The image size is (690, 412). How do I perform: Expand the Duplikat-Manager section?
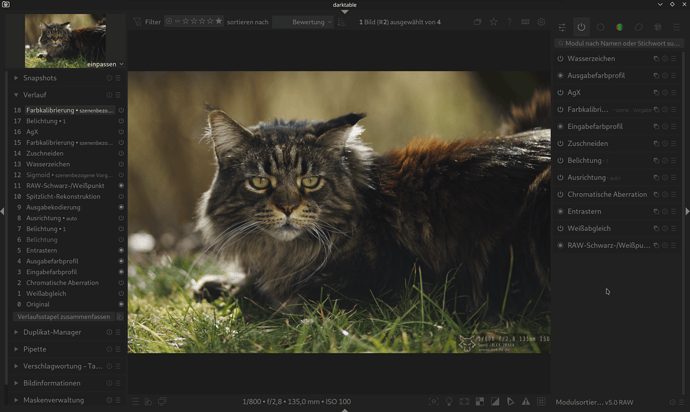52,332
